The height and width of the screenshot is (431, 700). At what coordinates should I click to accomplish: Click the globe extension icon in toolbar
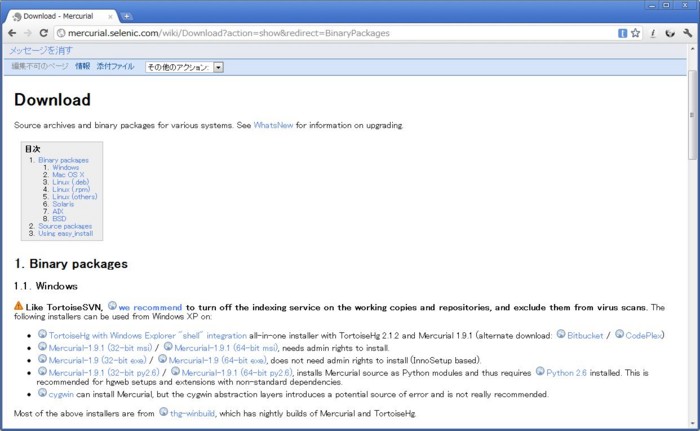tap(670, 33)
